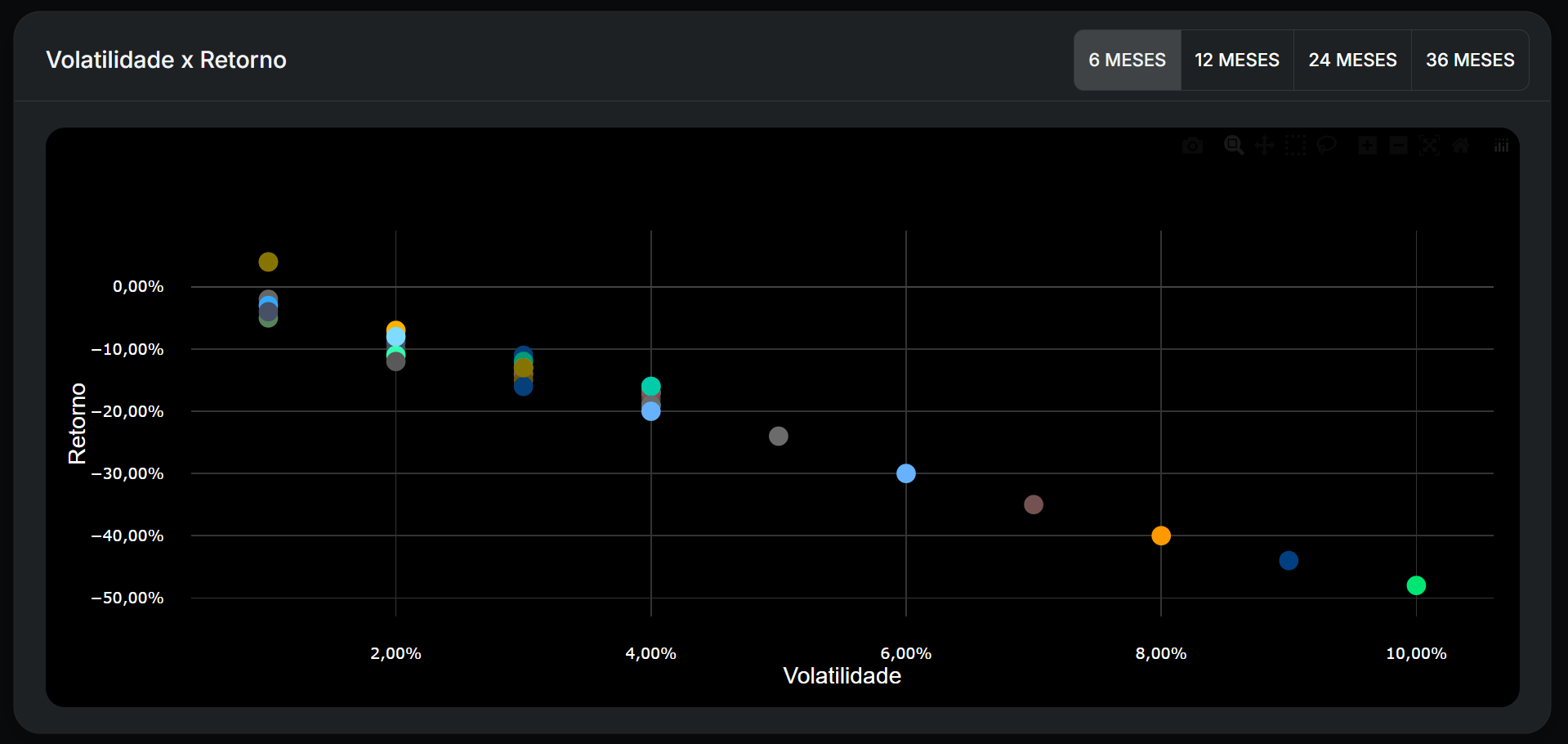Image resolution: width=1568 pixels, height=744 pixels.
Task: Pick the Lasso Select tool
Action: [1326, 146]
